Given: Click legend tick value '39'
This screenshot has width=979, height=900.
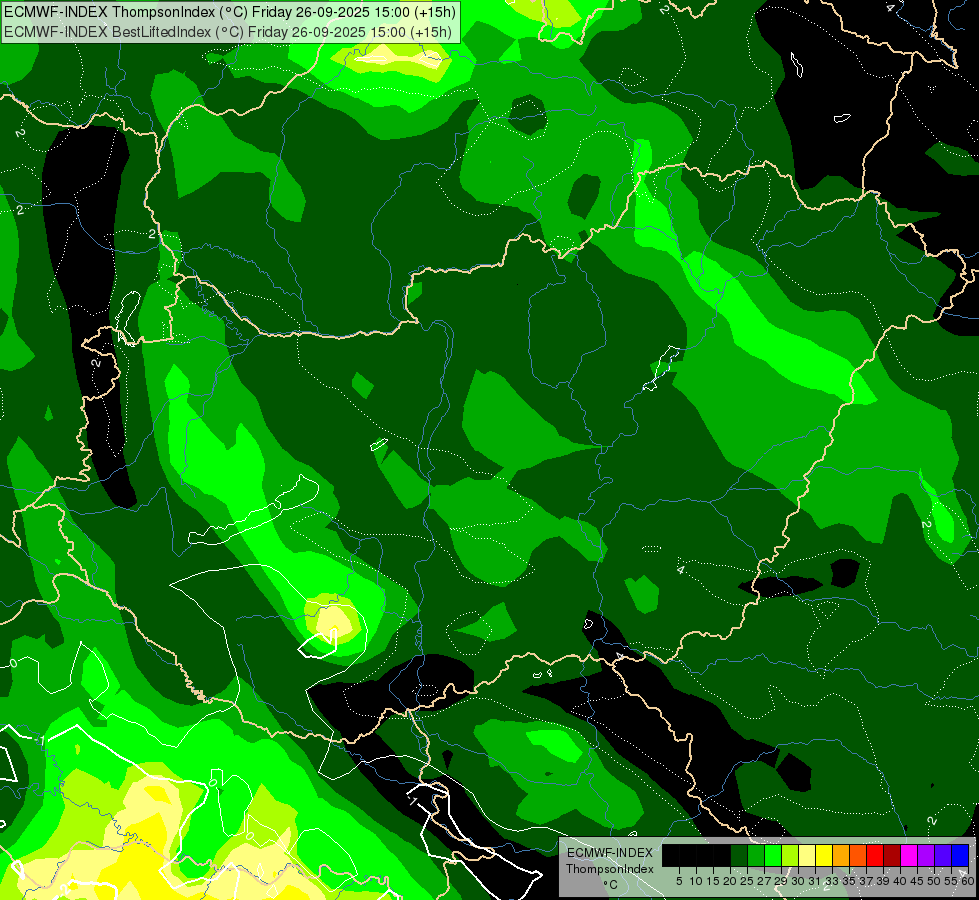Looking at the screenshot, I should (883, 881).
